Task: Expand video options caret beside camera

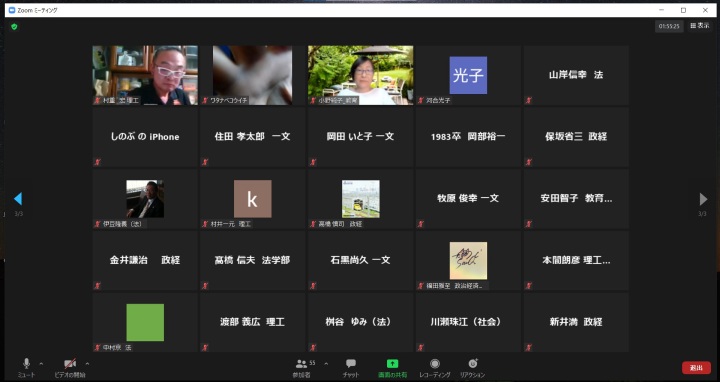Action: tap(87, 364)
